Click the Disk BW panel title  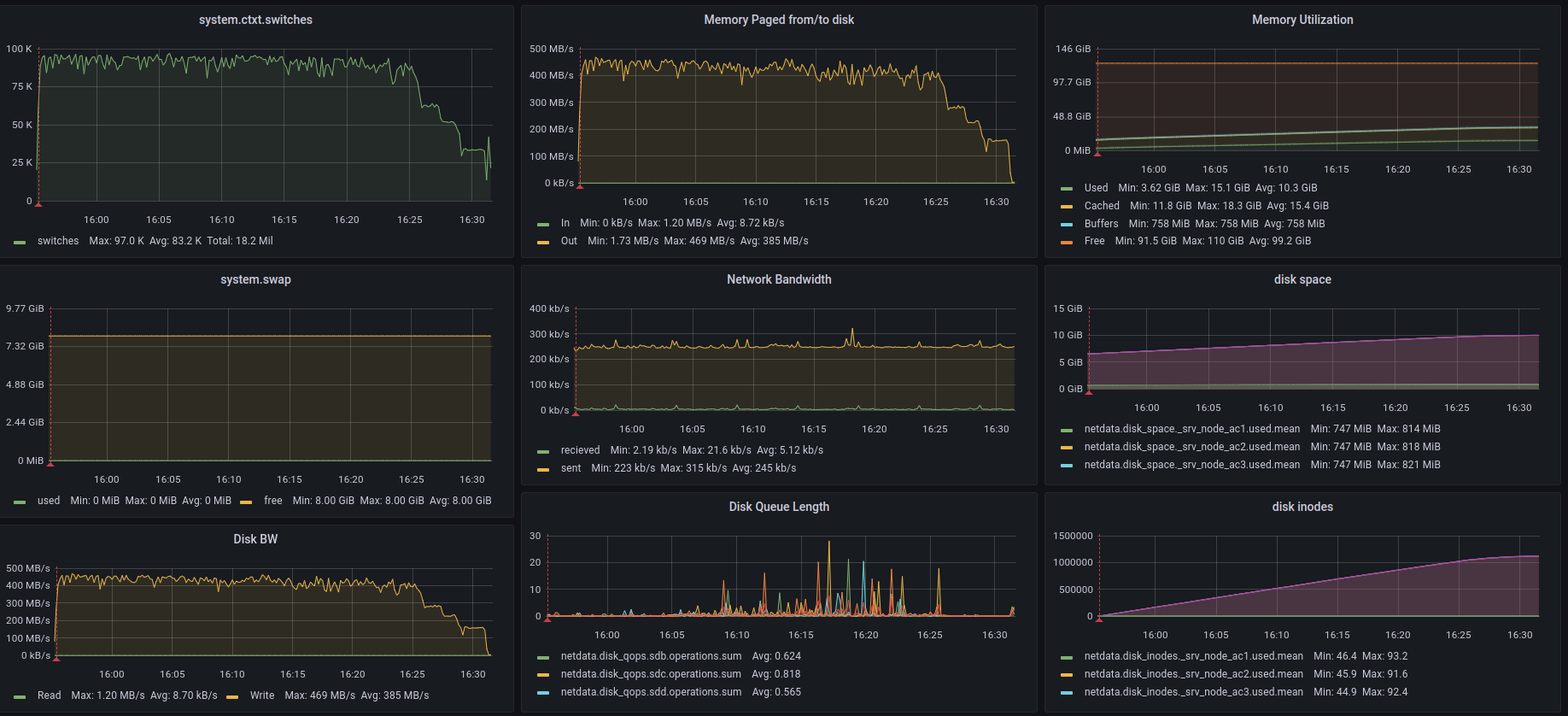coord(255,539)
